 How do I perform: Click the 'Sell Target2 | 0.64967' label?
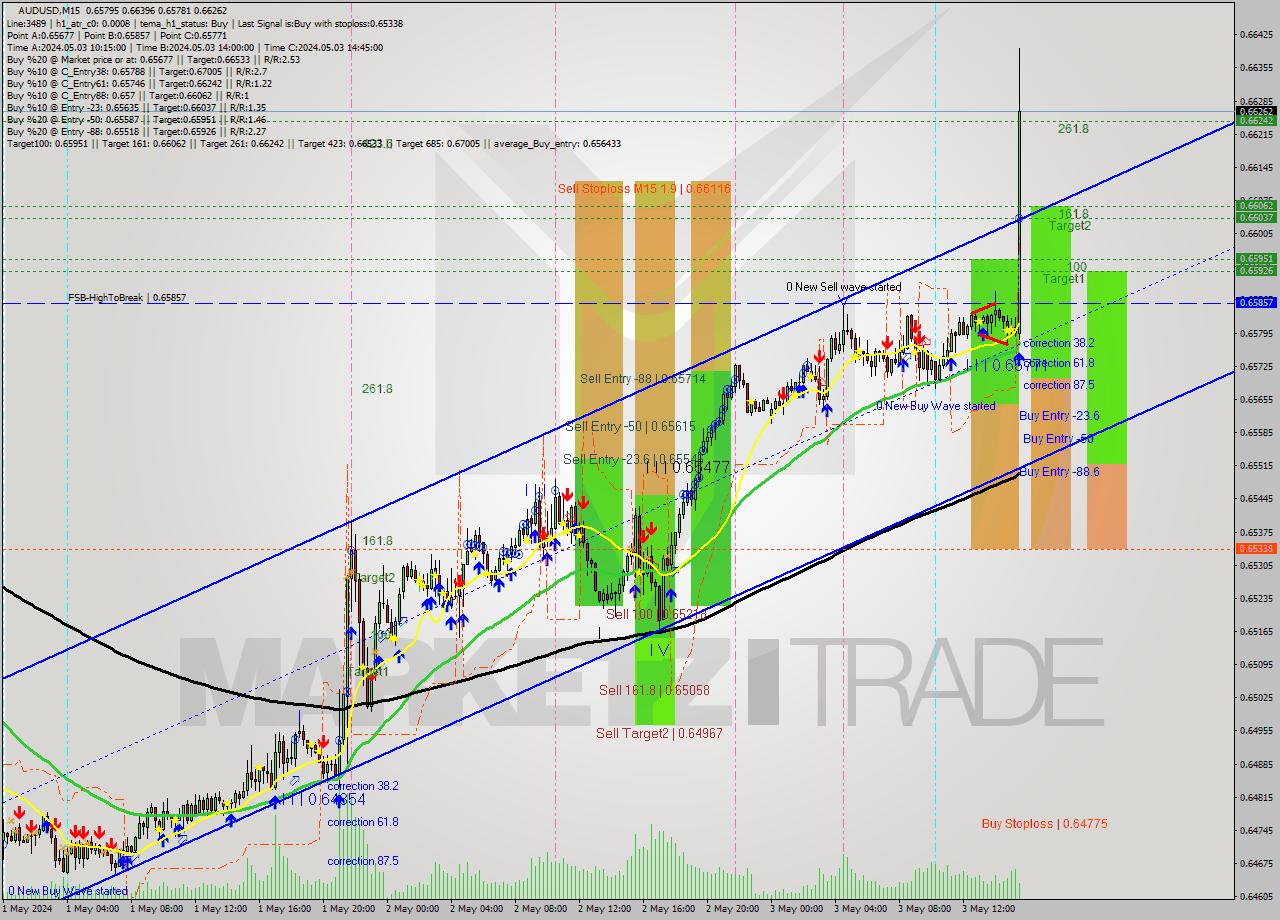(x=659, y=733)
